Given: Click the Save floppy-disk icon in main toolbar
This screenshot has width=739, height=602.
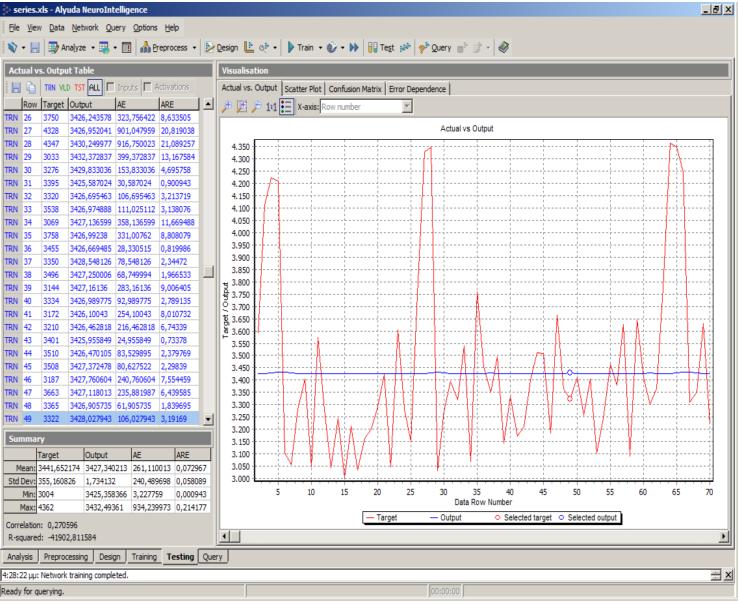Looking at the screenshot, I should tap(35, 47).
